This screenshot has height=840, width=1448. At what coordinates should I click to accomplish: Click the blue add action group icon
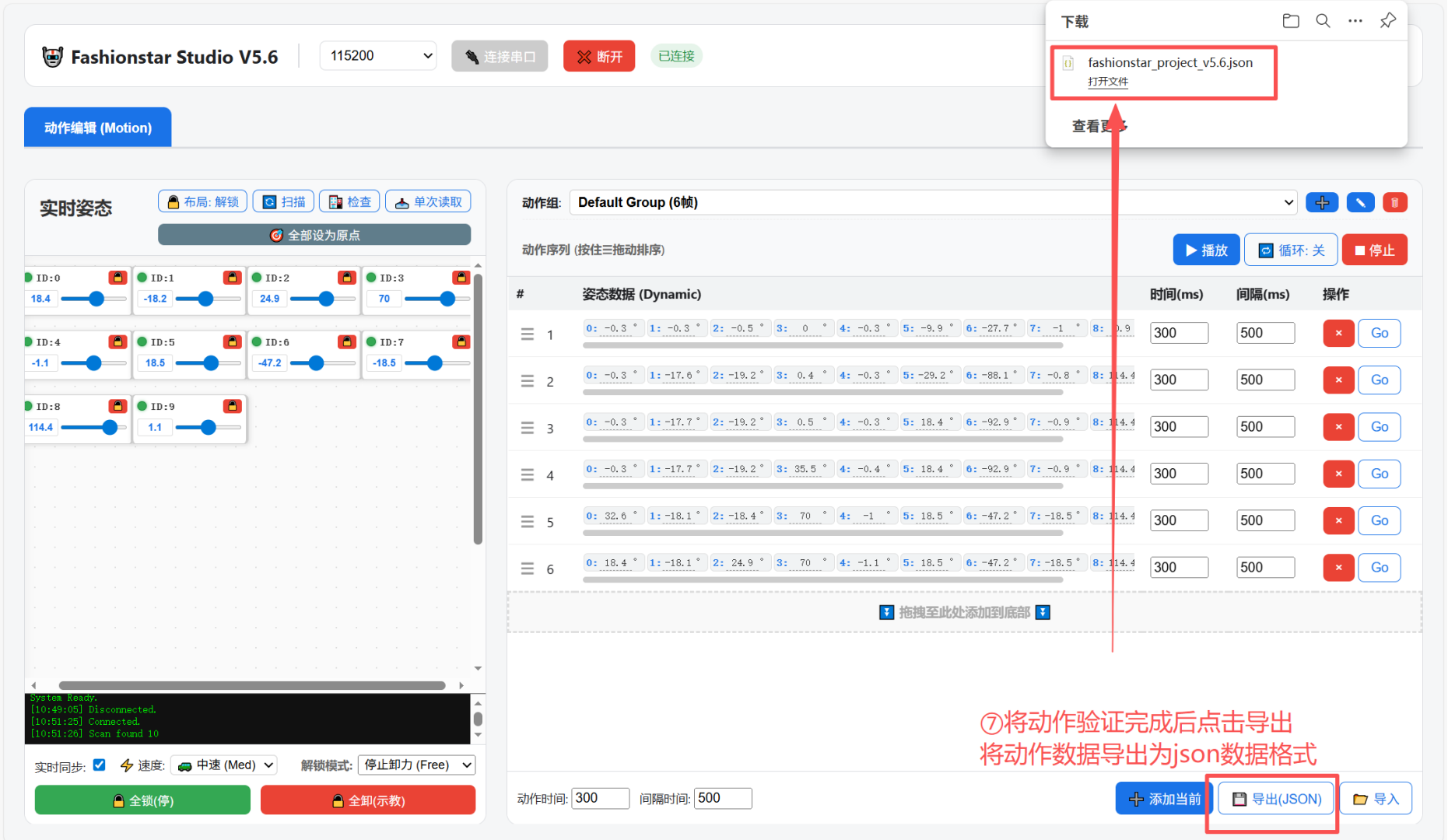pyautogui.click(x=1321, y=203)
